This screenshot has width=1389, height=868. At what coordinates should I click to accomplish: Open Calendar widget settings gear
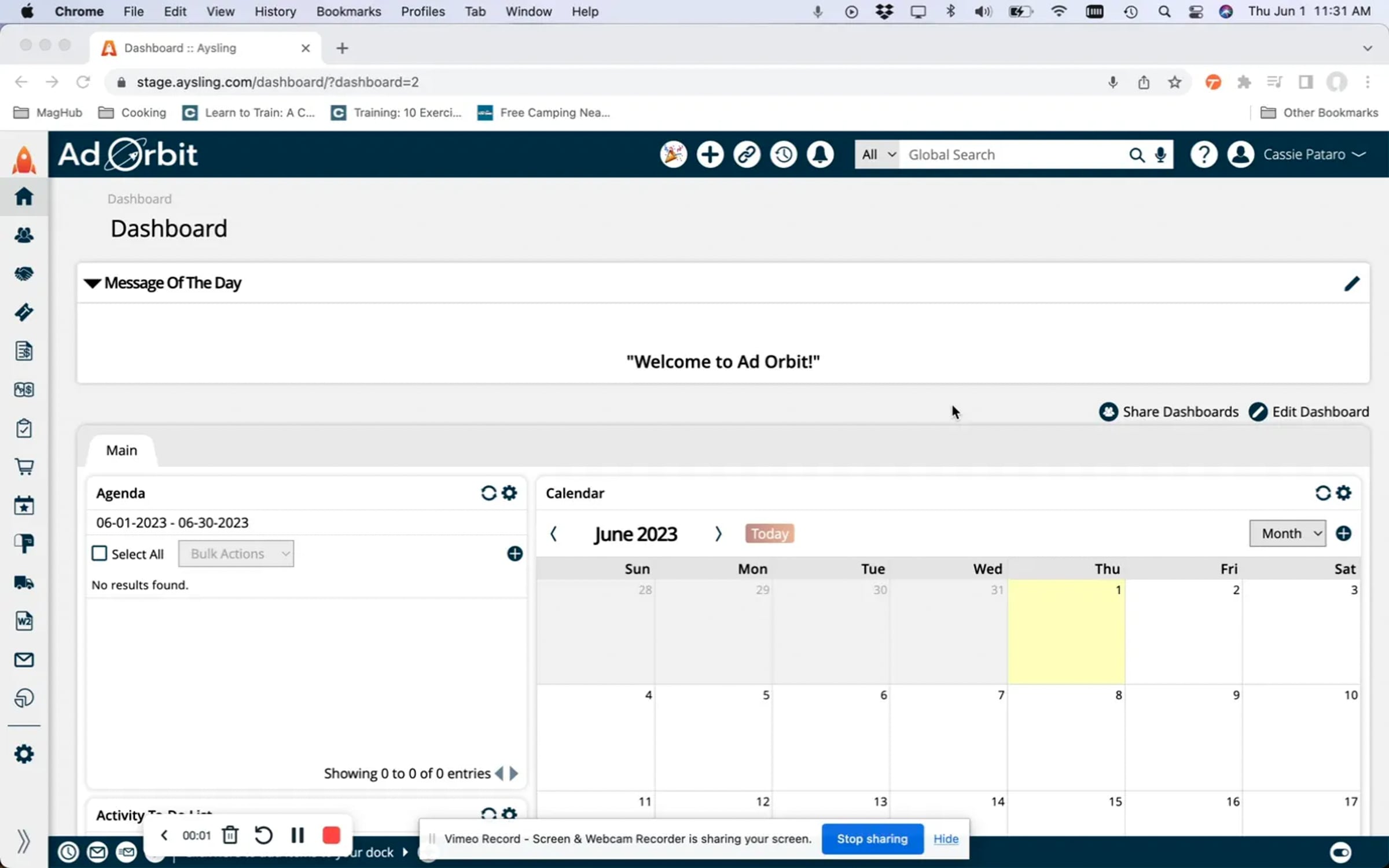coord(1344,493)
